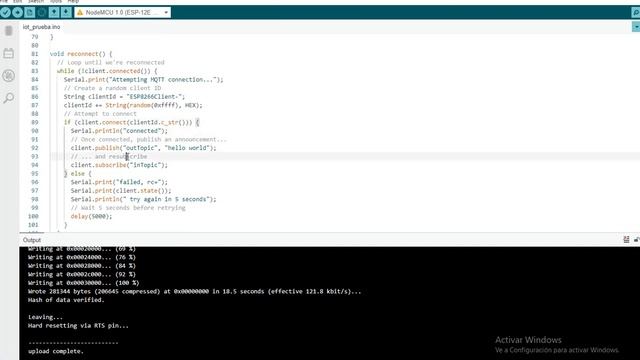Click the comment '// Create a random client ID'
Screen dimensions: 640x360
point(112,88)
